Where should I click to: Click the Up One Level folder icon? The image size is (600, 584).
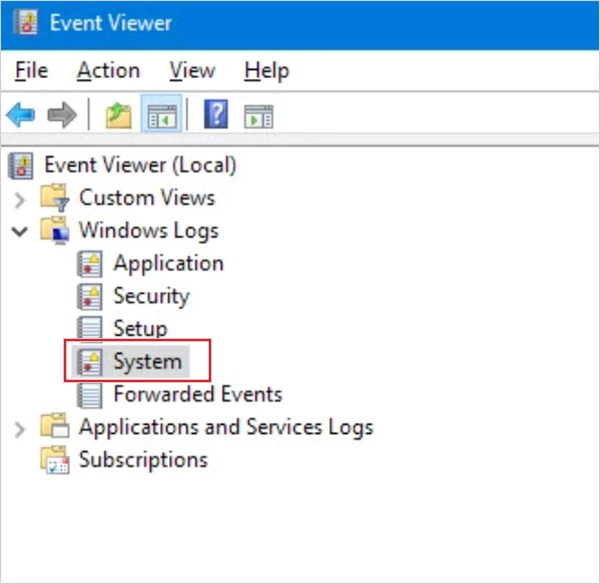(x=119, y=115)
